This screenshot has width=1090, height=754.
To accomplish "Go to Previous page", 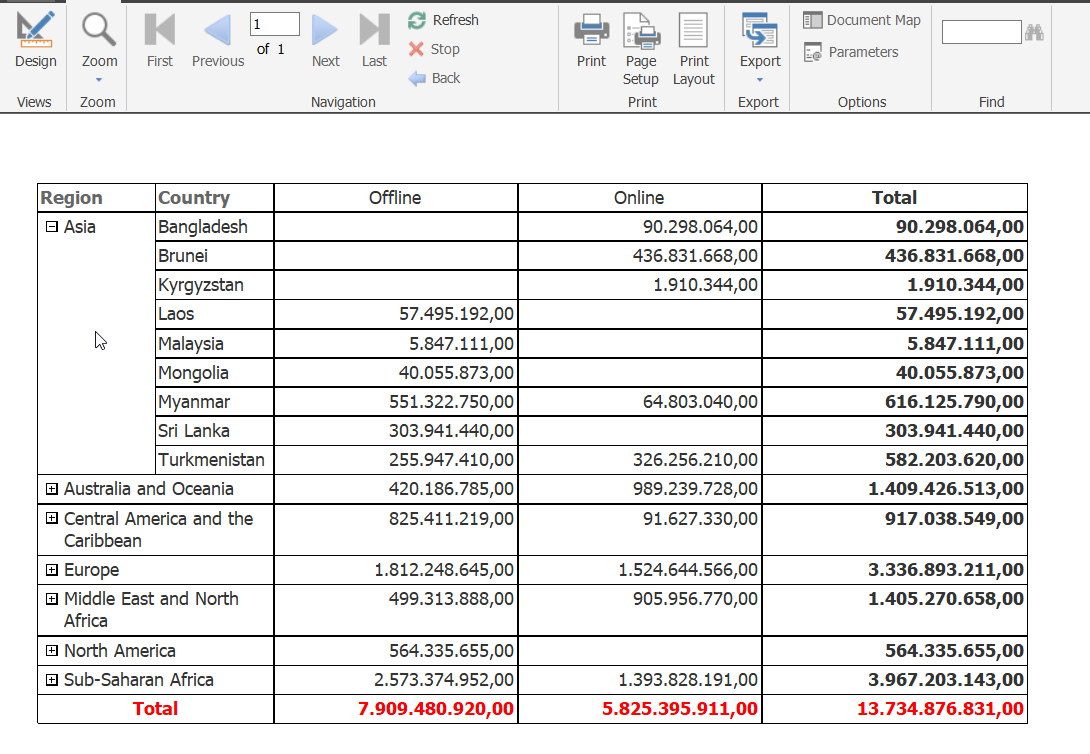I will pyautogui.click(x=217, y=41).
